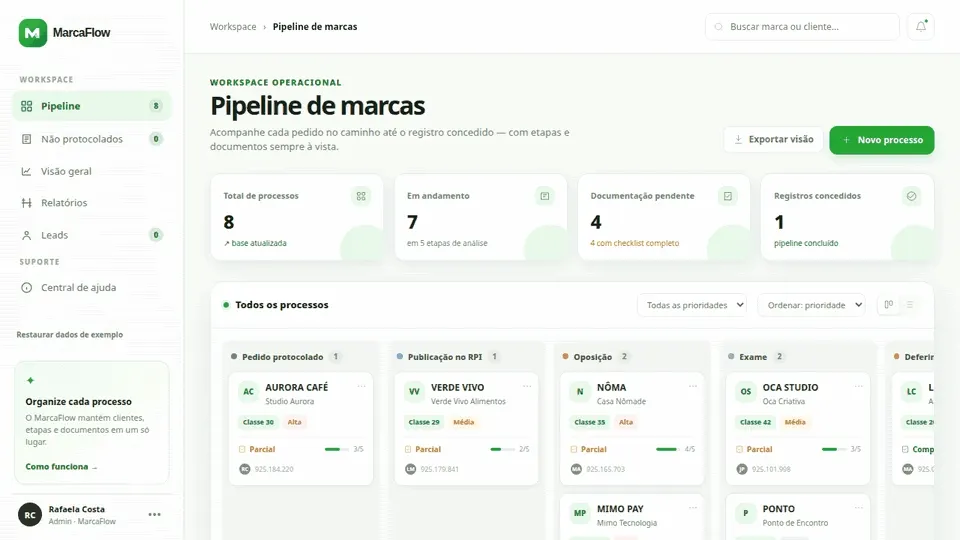Screen dimensions: 960x540
Task: Click the MarcaFlow logo icon
Action: 32,32
